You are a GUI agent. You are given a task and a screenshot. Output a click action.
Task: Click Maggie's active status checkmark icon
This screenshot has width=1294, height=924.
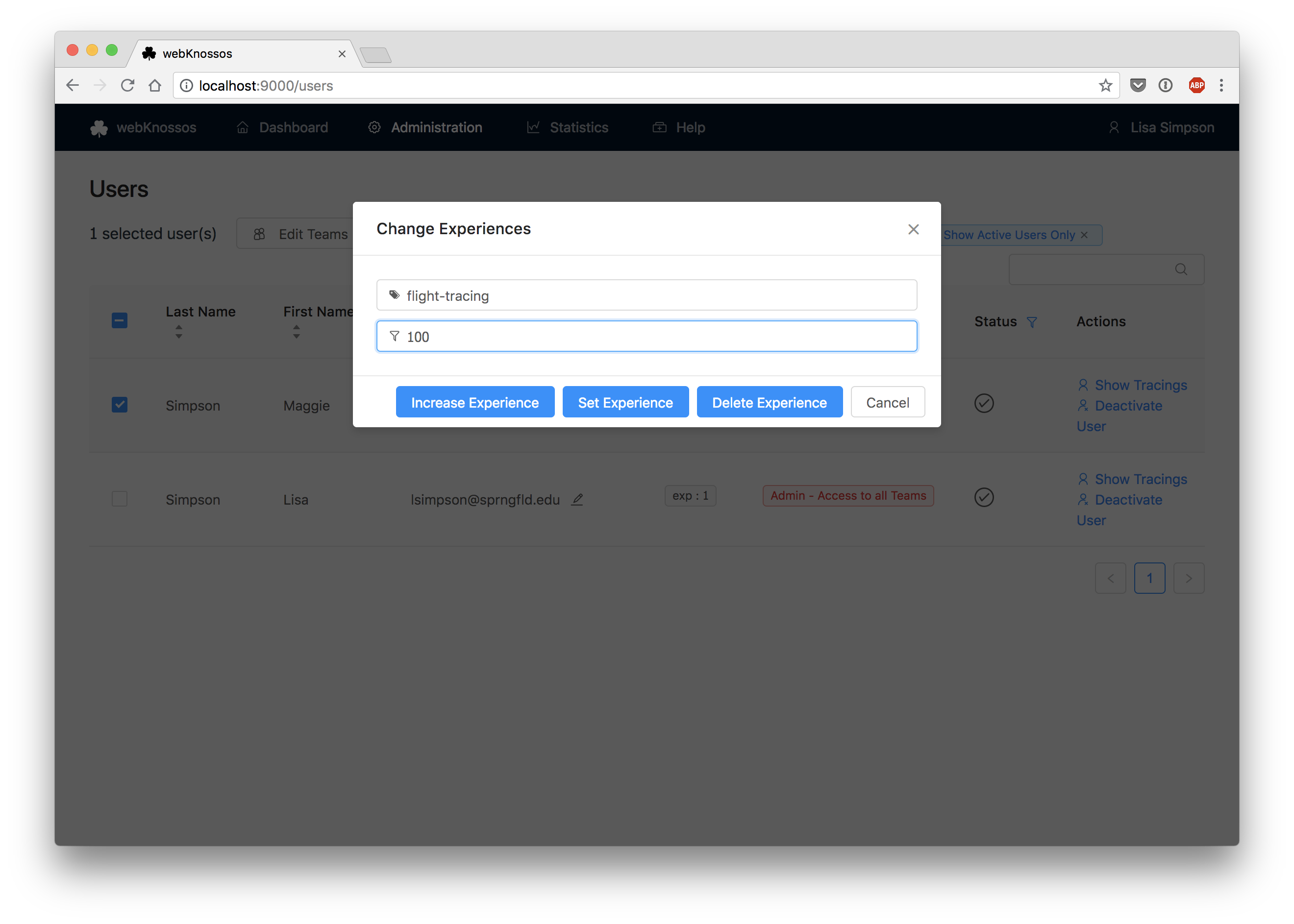984,403
